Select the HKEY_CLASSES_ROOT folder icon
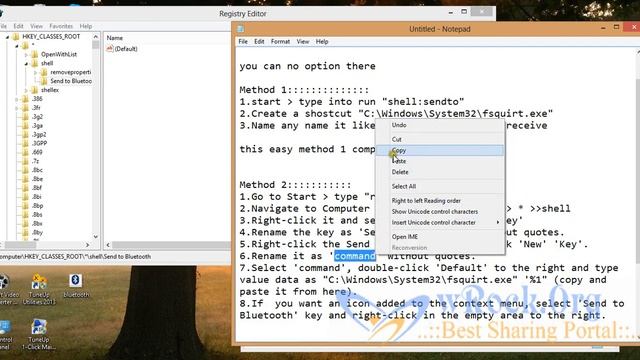Screen dimensions: 640x360 16,36
